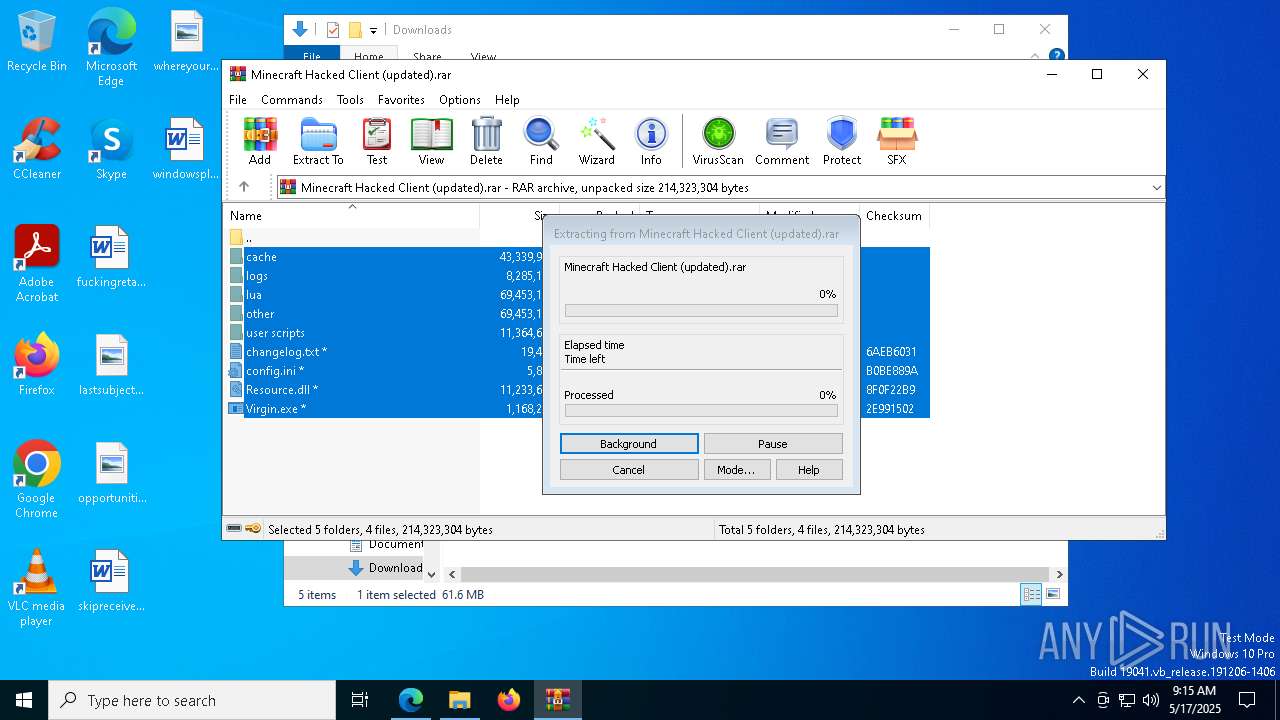Click the Comment toolbar icon
The width and height of the screenshot is (1280, 720).
782,141
